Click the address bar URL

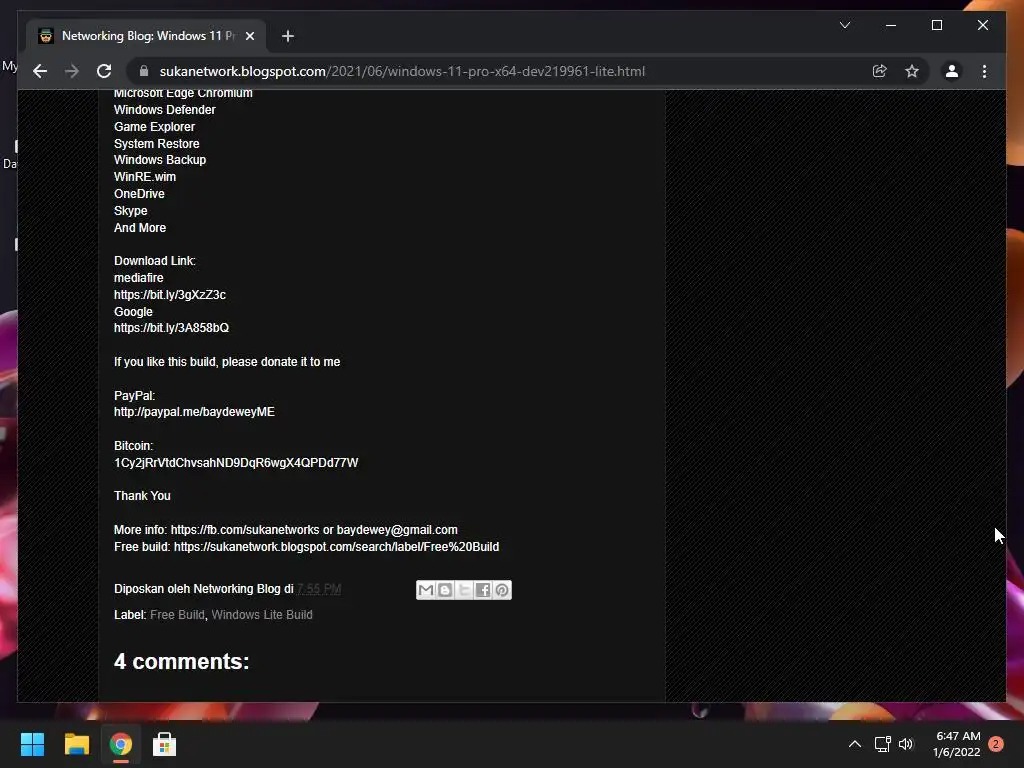click(x=402, y=71)
